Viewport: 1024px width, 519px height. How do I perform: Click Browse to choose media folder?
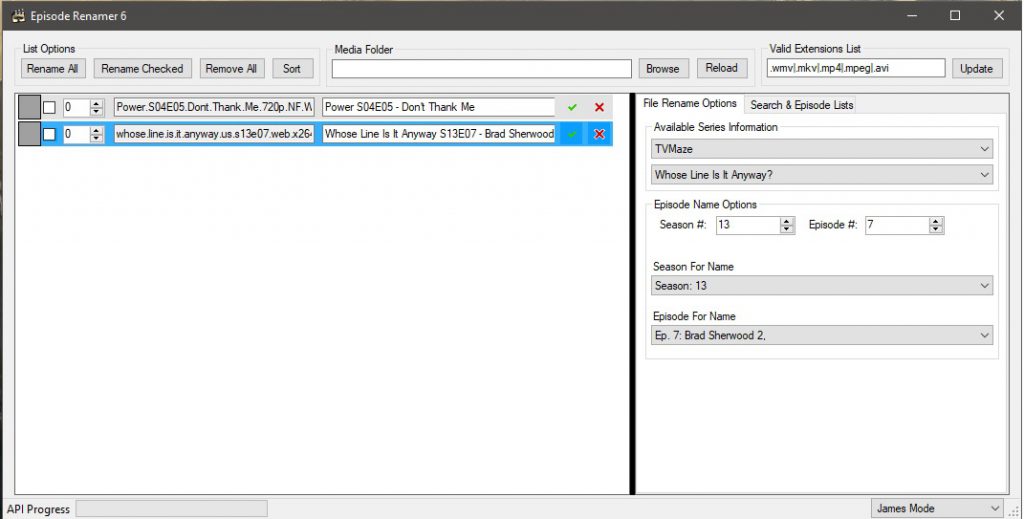662,68
